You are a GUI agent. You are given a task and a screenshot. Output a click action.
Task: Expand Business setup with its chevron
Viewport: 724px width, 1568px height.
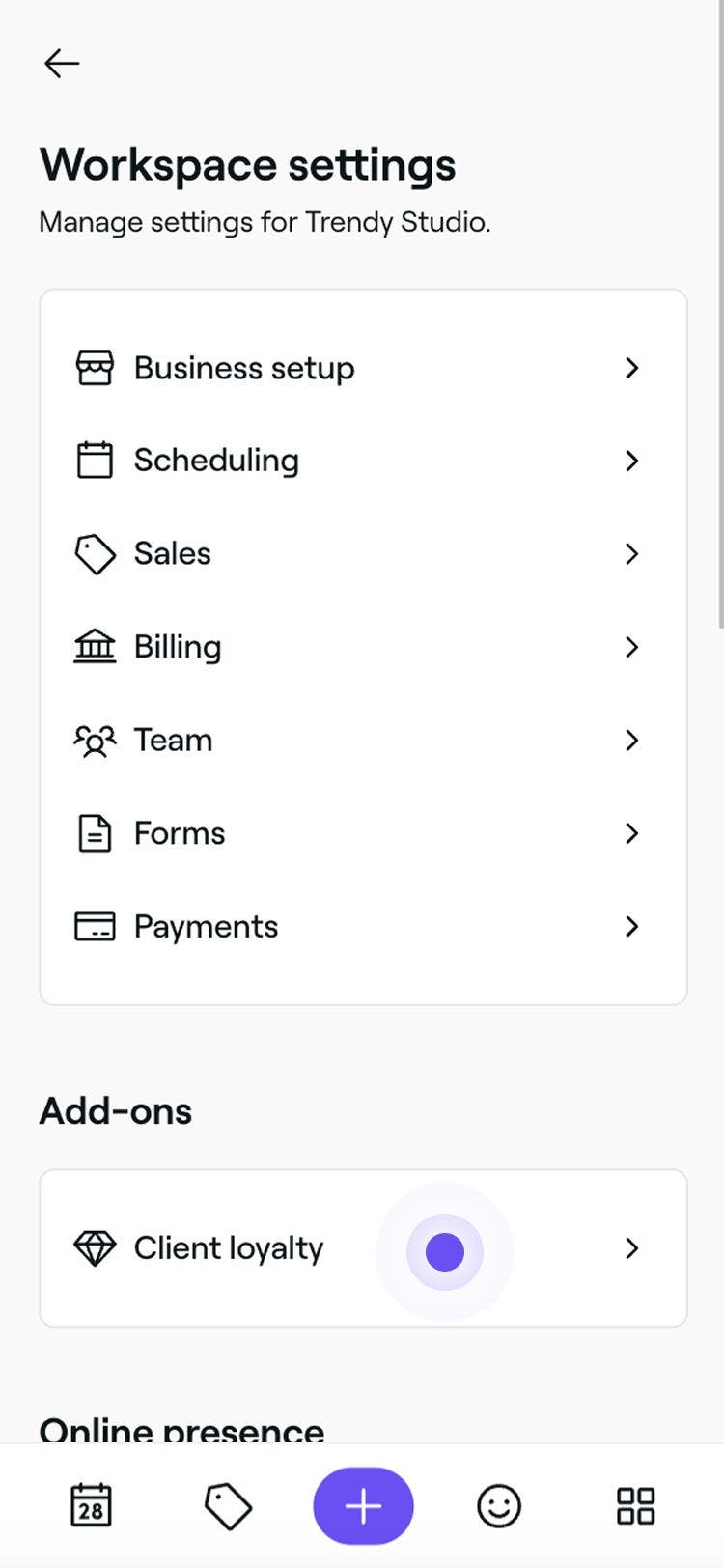click(632, 368)
